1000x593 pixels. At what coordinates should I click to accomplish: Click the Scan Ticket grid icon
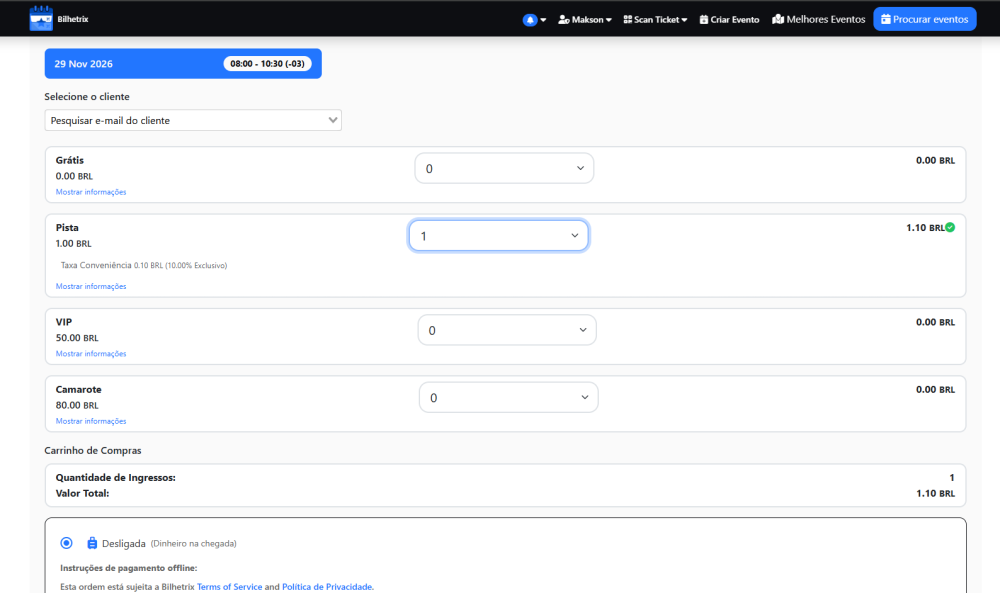pyautogui.click(x=627, y=19)
